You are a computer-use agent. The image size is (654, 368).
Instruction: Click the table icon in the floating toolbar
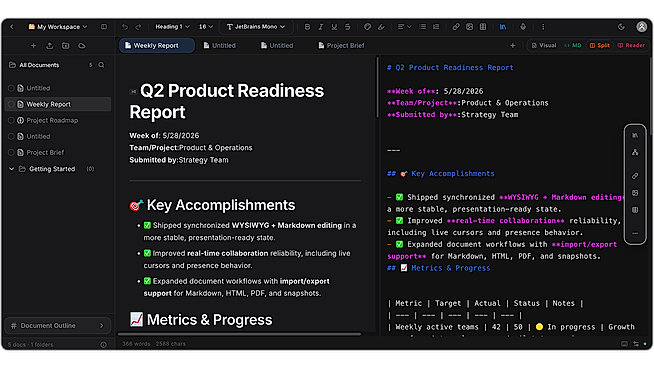click(x=635, y=210)
